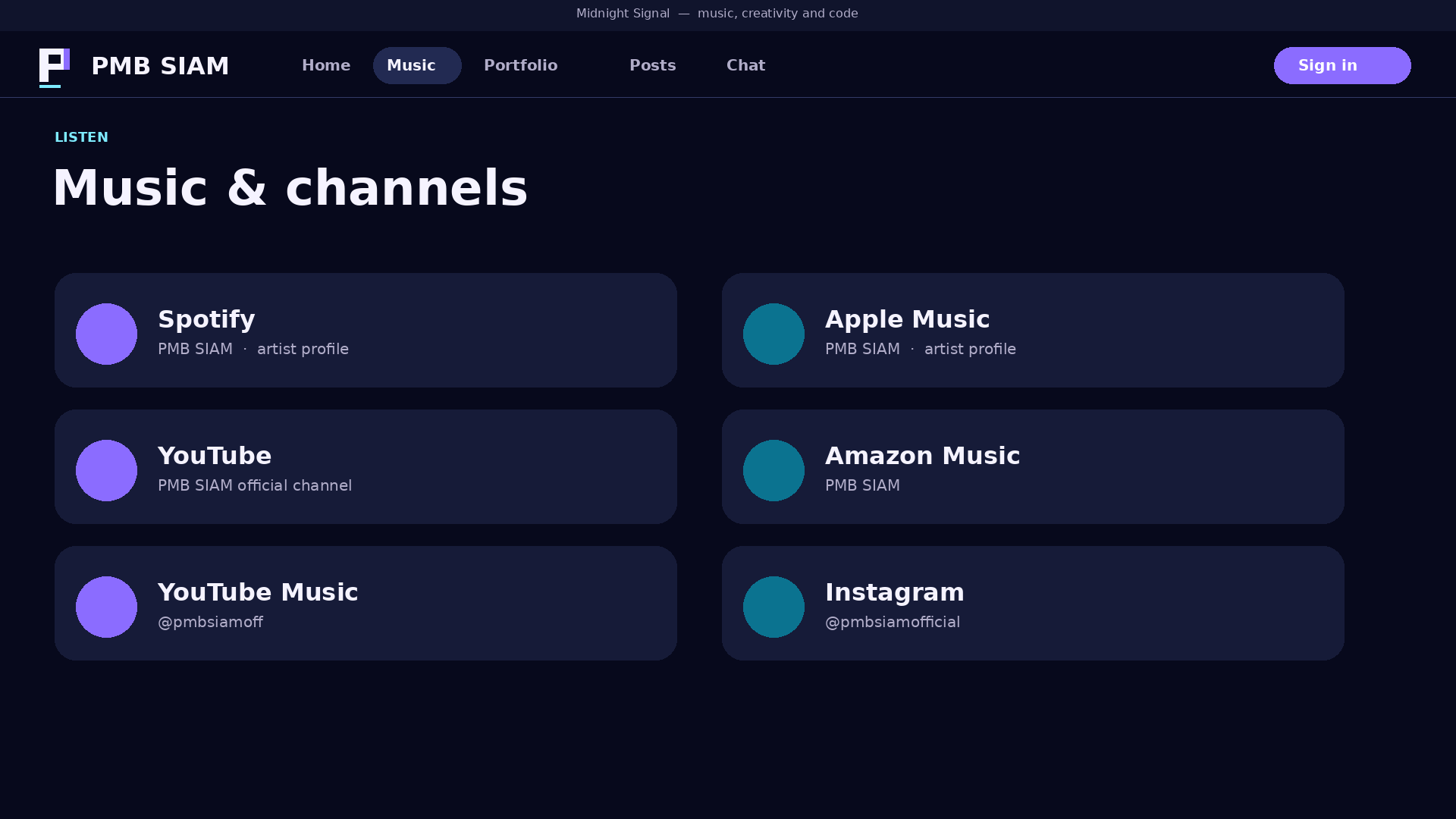Click the Sign in button
The height and width of the screenshot is (819, 1456).
click(x=1342, y=65)
